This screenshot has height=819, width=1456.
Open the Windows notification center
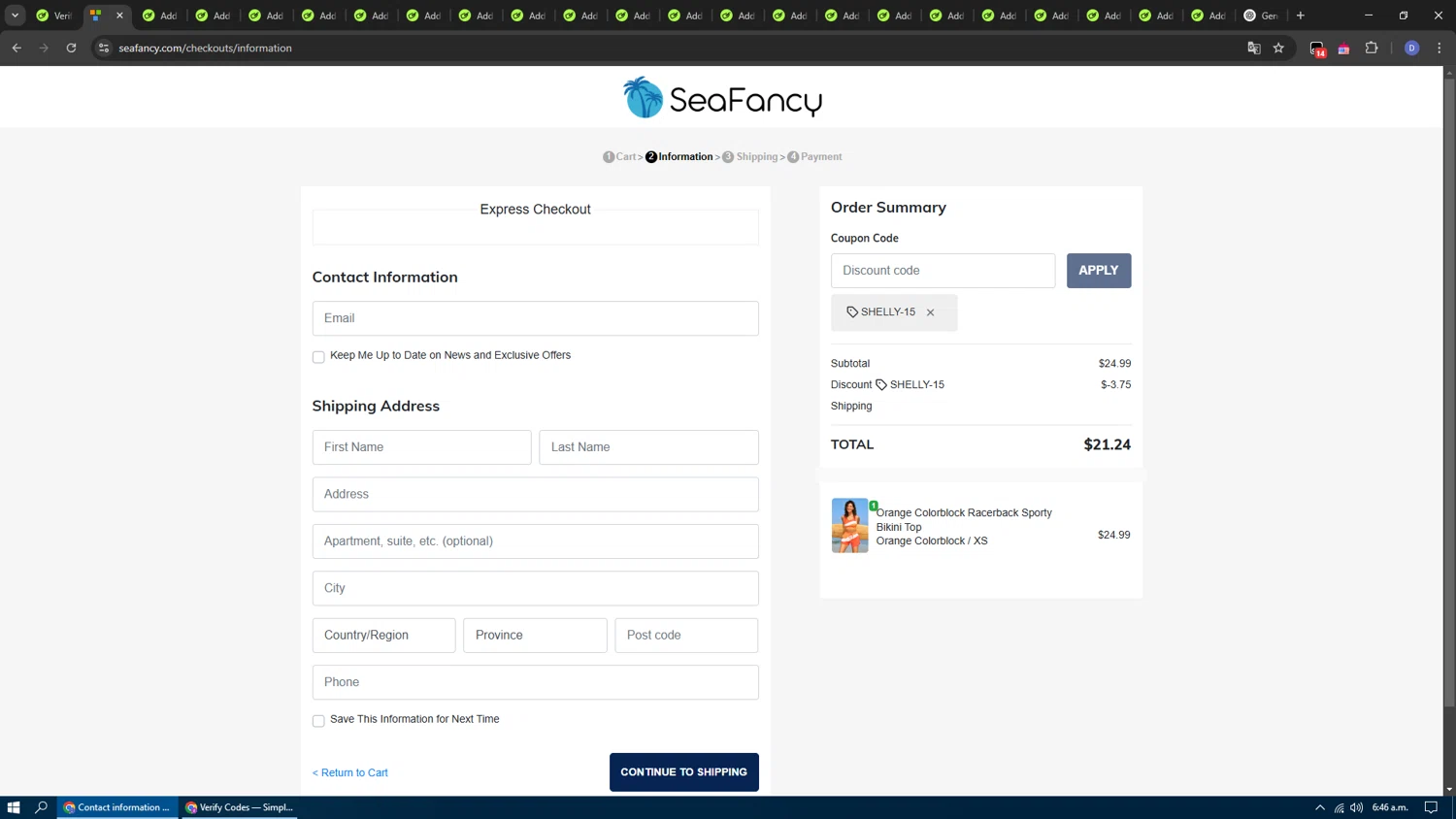(x=1431, y=807)
